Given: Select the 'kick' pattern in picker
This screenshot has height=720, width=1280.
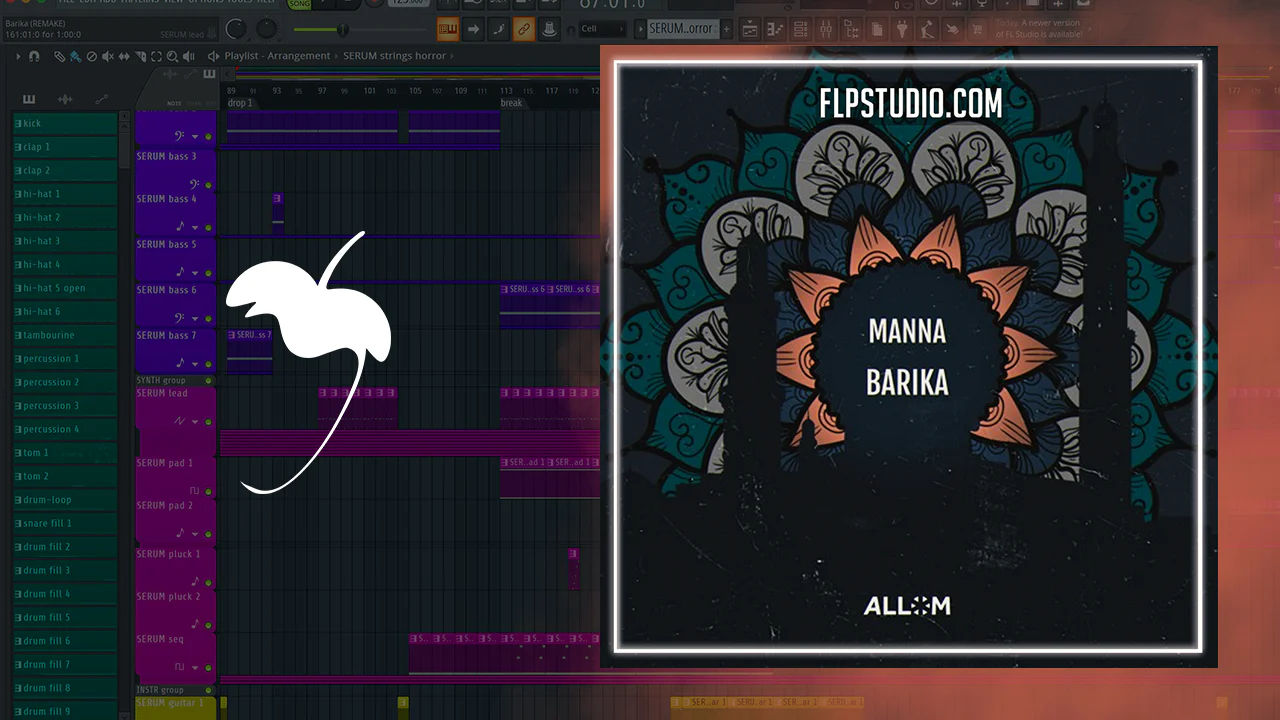Looking at the screenshot, I should (x=65, y=123).
